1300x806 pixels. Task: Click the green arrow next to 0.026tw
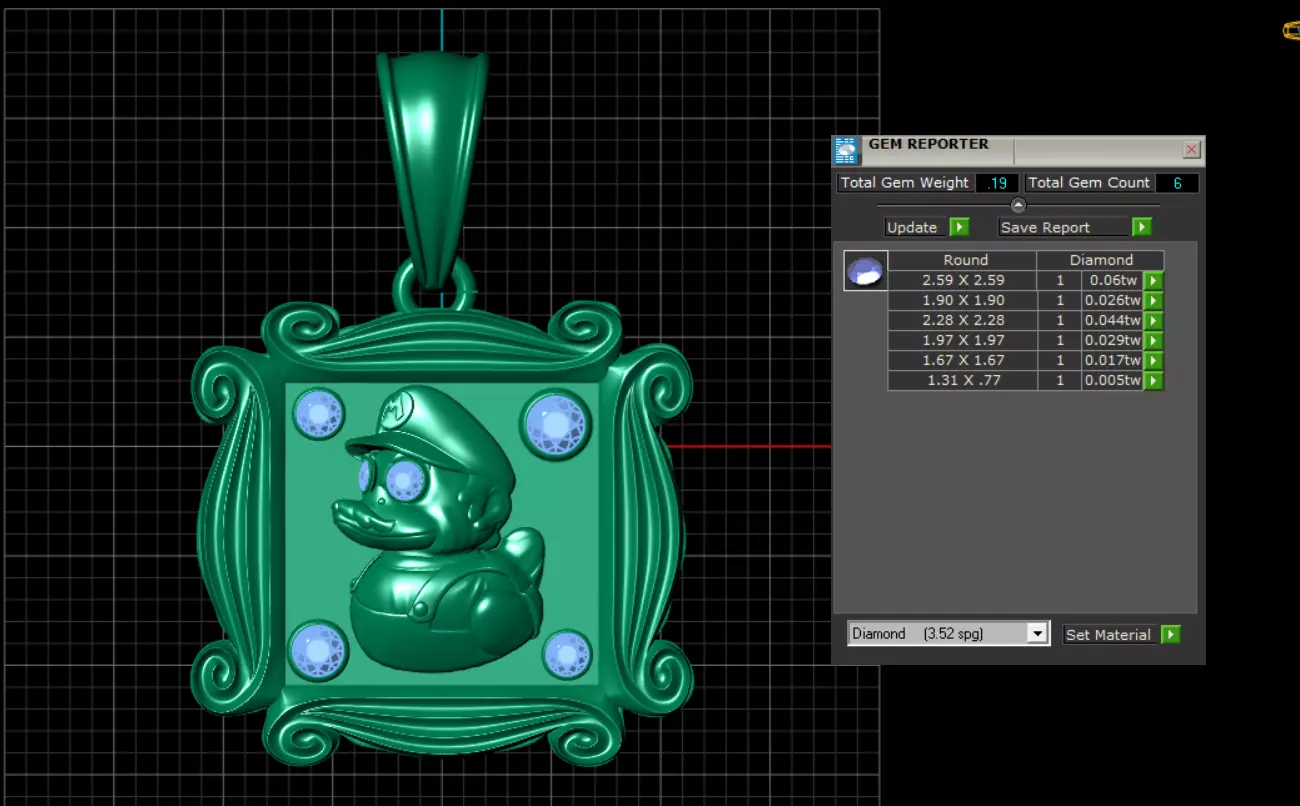pos(1153,301)
